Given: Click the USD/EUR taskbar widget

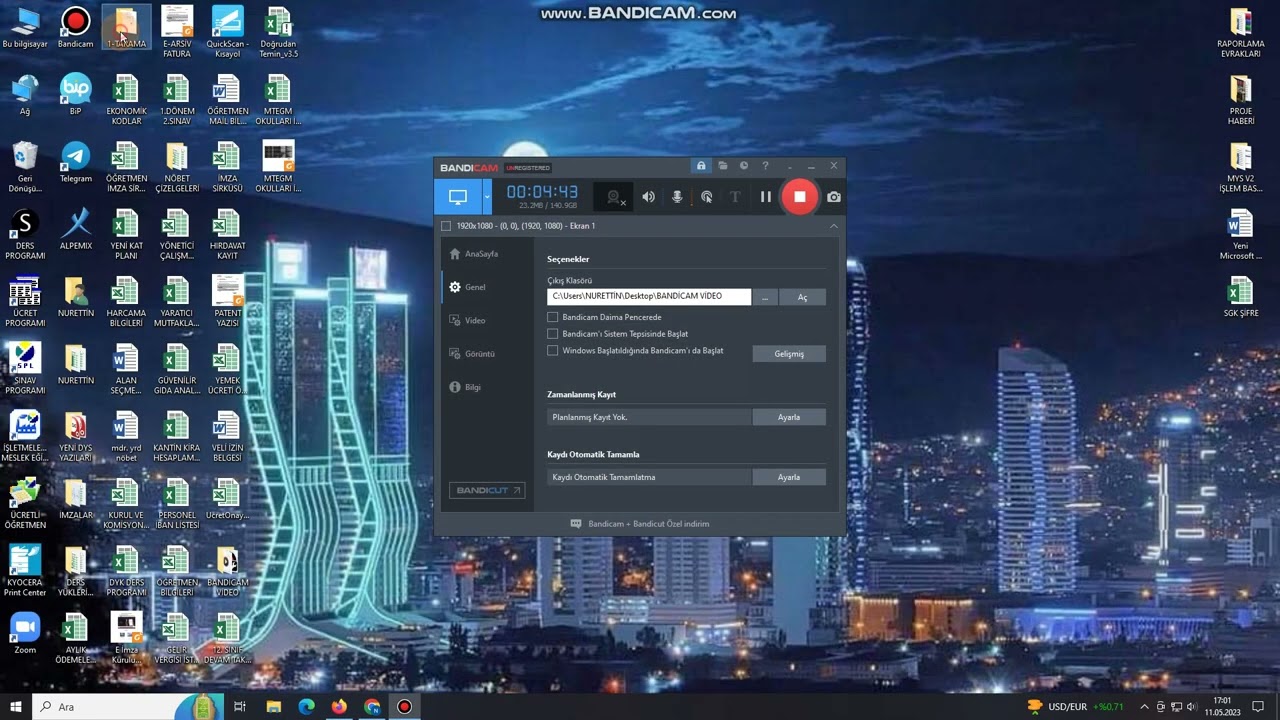Looking at the screenshot, I should click(x=1075, y=707).
